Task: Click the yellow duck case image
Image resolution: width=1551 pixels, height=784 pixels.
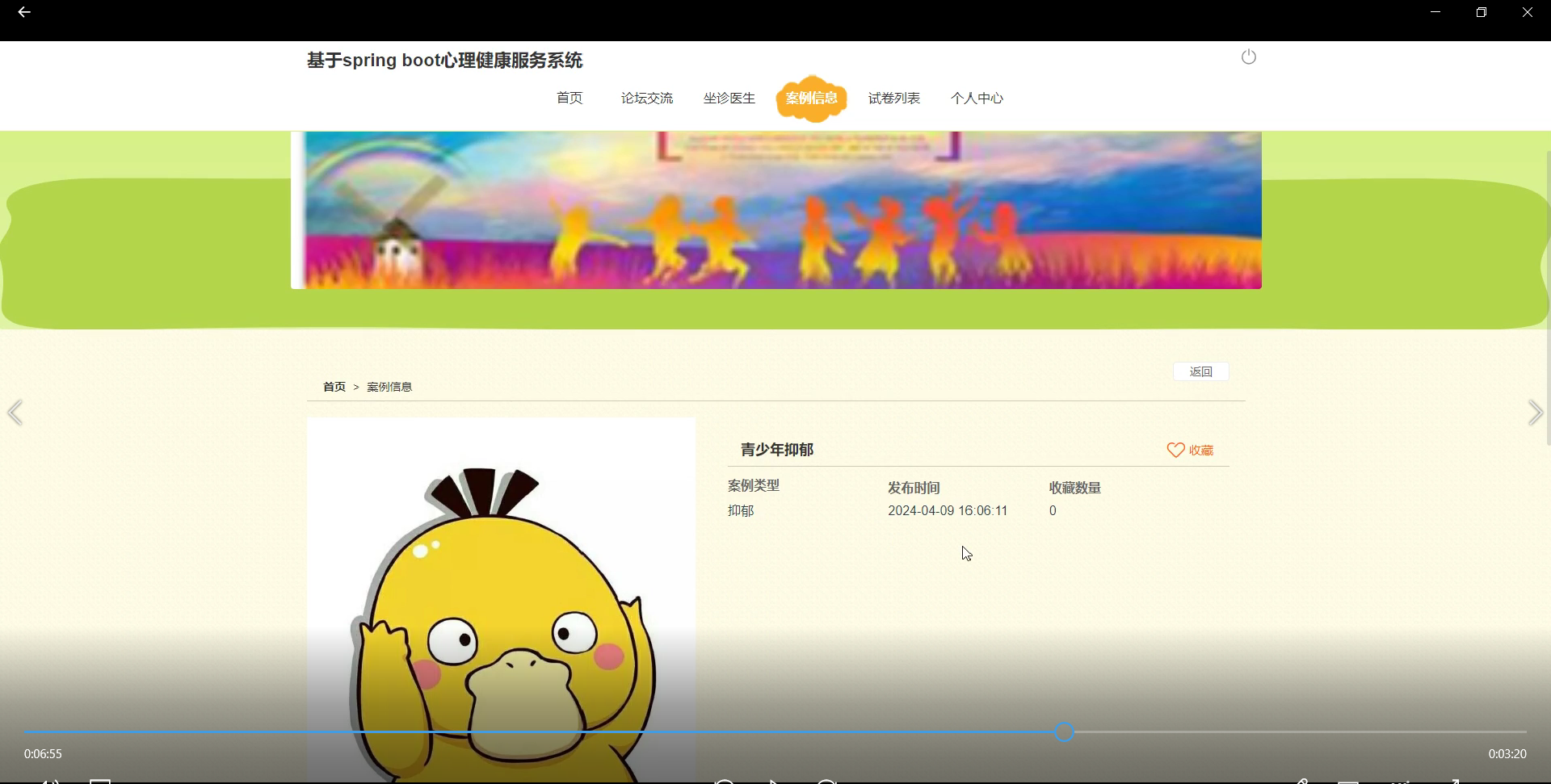Action: pyautogui.click(x=501, y=600)
